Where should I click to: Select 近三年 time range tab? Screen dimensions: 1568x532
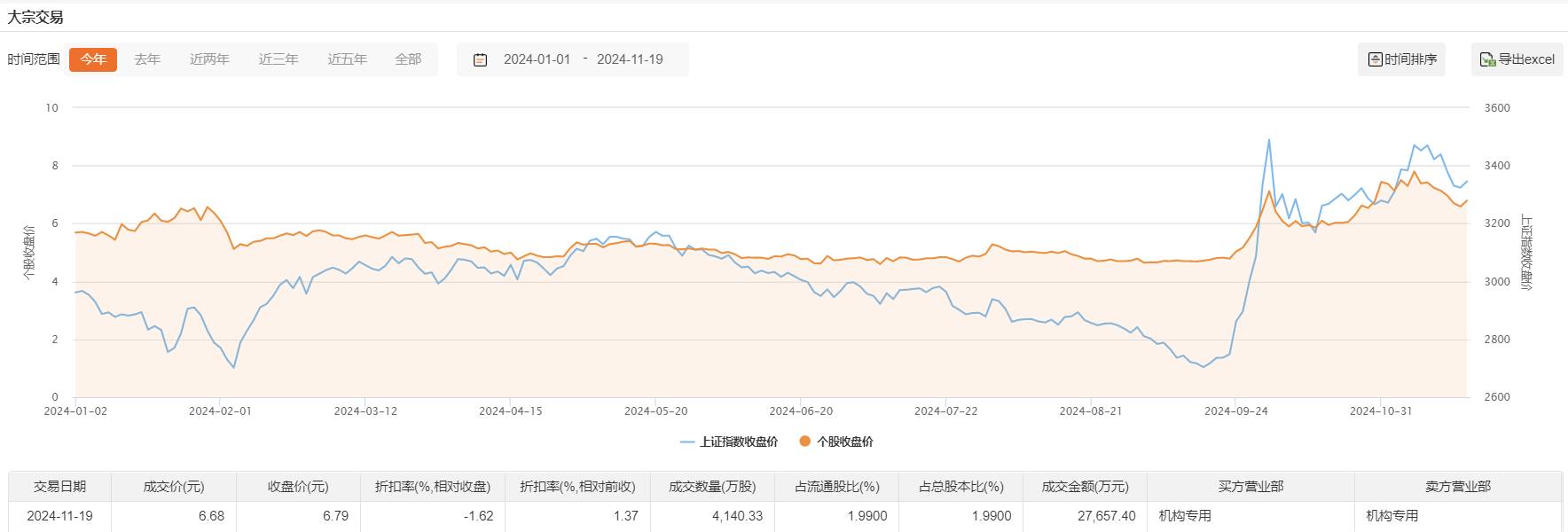pos(278,59)
